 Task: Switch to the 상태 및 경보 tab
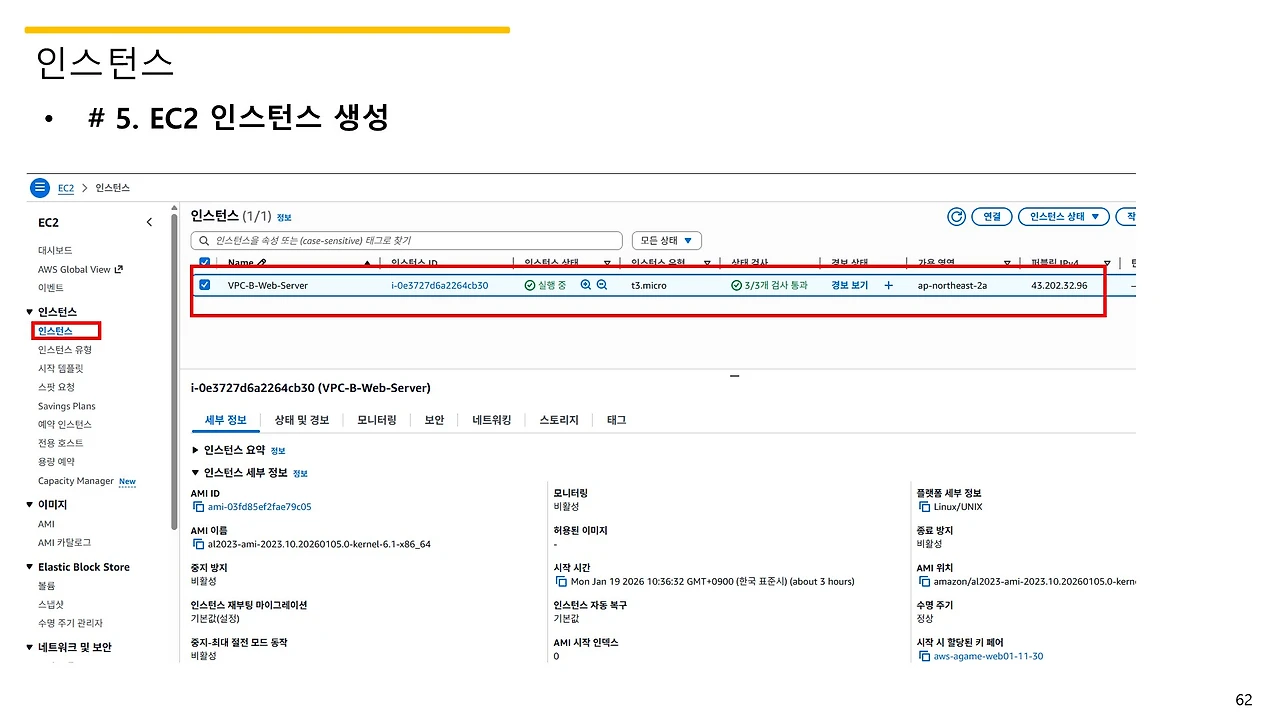point(301,420)
